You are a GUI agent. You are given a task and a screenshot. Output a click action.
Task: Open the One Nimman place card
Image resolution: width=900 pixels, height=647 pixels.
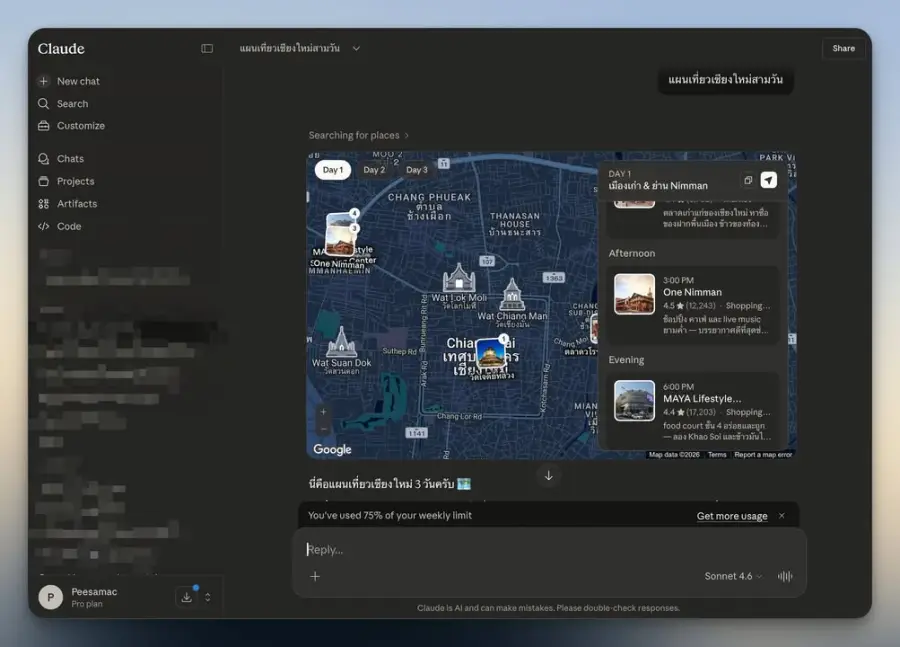(x=693, y=305)
